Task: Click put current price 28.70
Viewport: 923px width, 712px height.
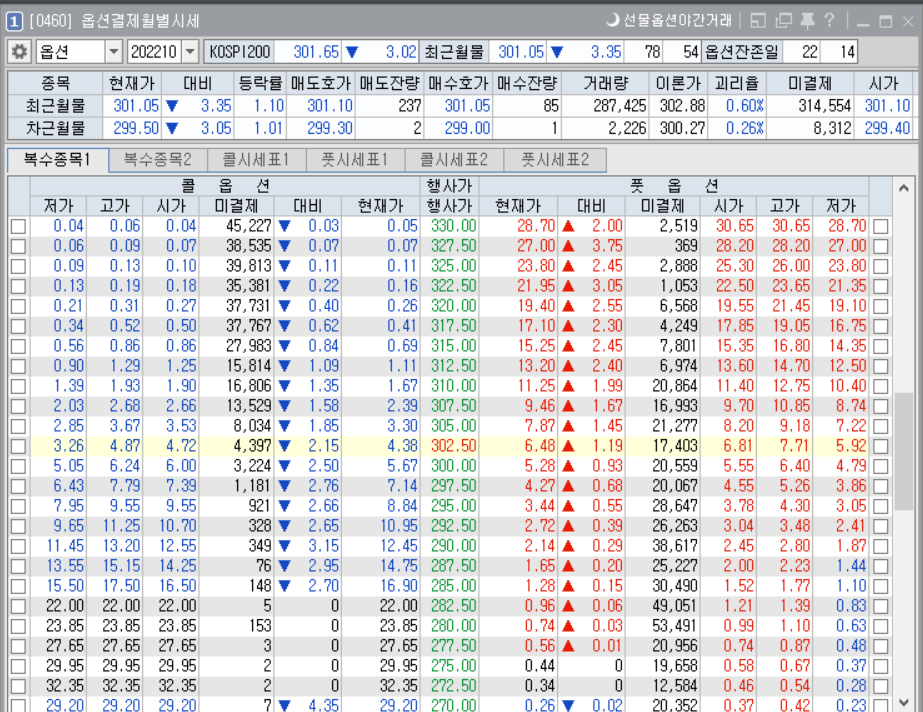Action: pos(536,226)
